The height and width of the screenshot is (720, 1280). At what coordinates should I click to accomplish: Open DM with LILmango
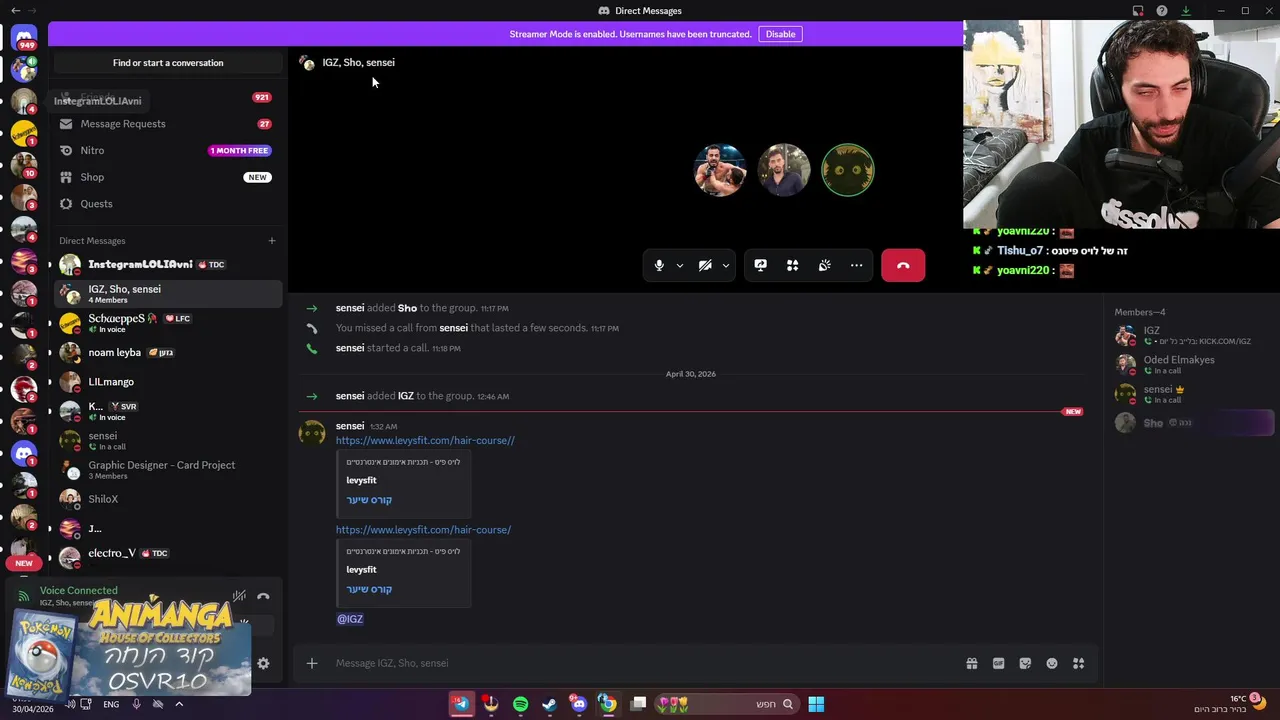tap(168, 382)
